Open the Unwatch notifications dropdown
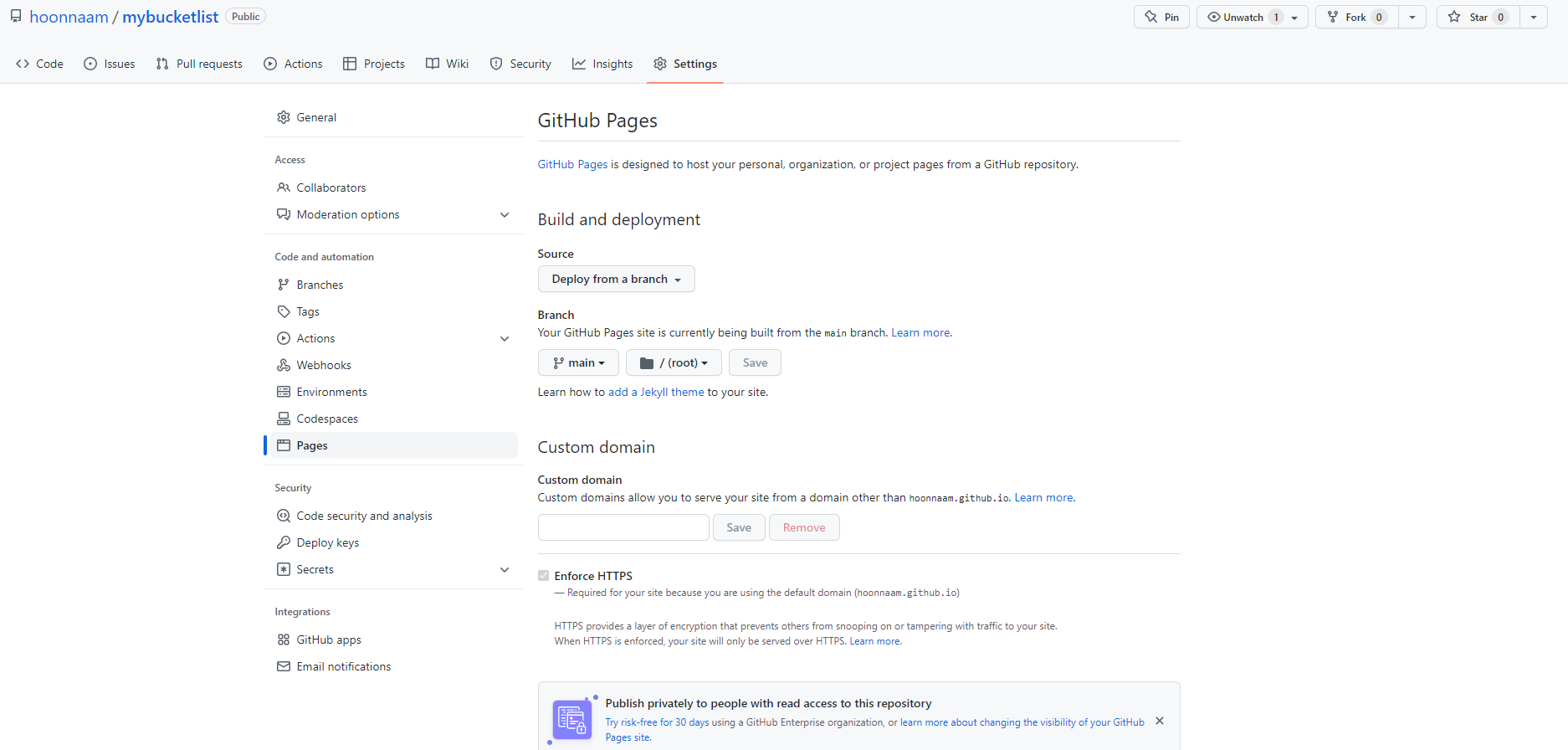 pyautogui.click(x=1252, y=17)
